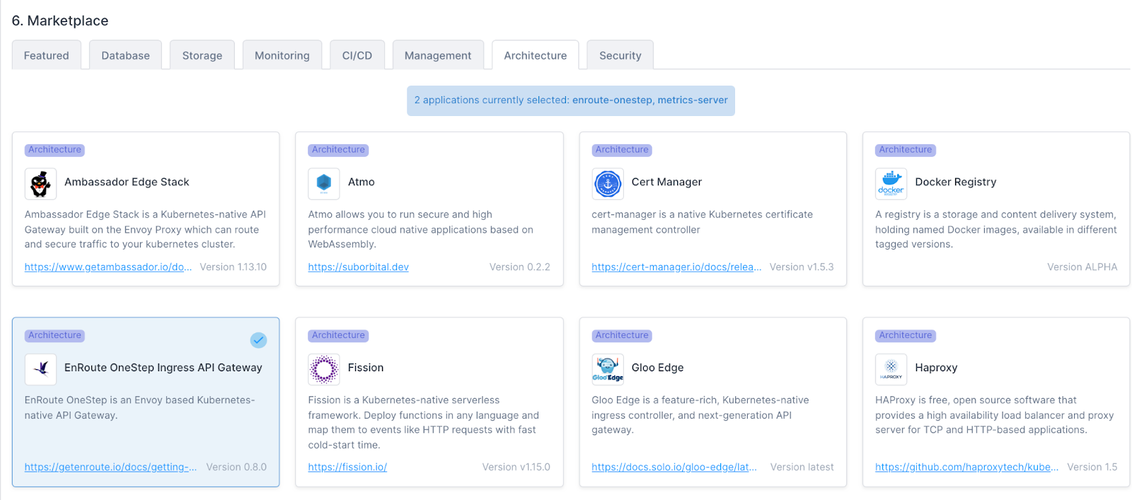Click the Architecture tag on Docker Registry card

pyautogui.click(x=905, y=150)
